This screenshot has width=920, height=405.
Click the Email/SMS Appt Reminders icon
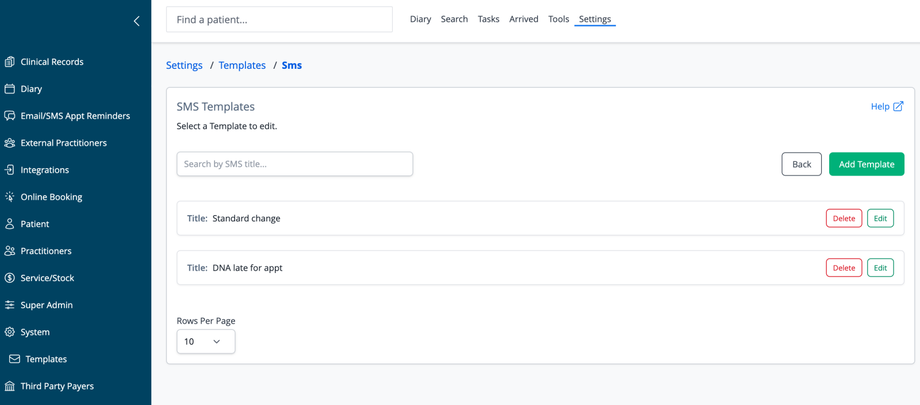click(10, 116)
